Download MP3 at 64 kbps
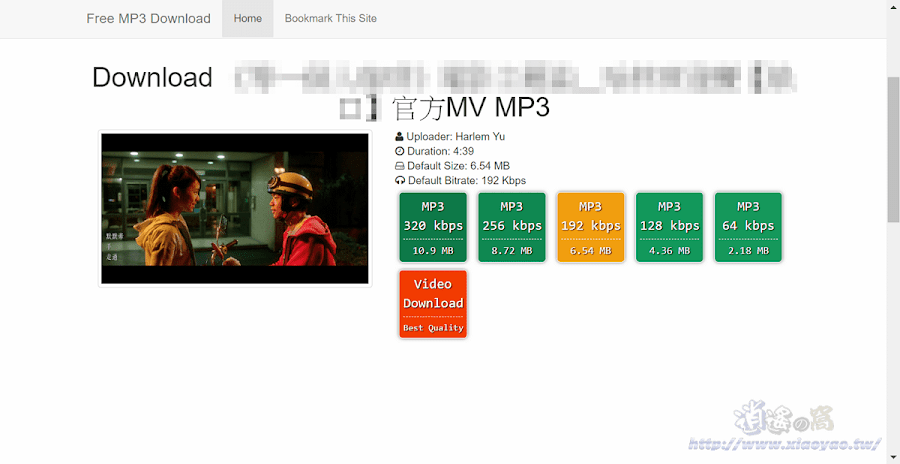This screenshot has width=900, height=464. (x=748, y=227)
